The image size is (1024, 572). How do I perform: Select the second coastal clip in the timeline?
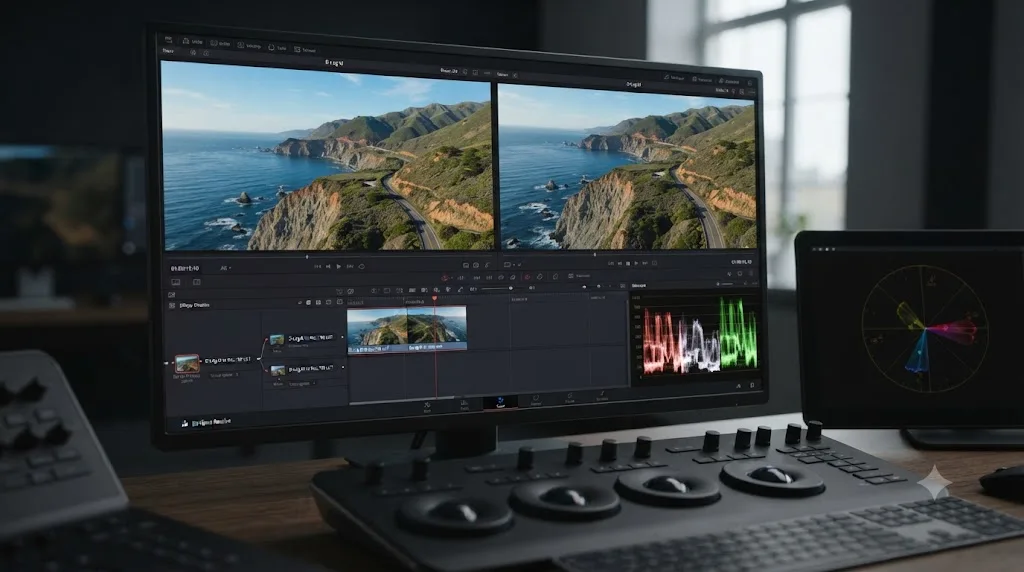pyautogui.click(x=437, y=329)
